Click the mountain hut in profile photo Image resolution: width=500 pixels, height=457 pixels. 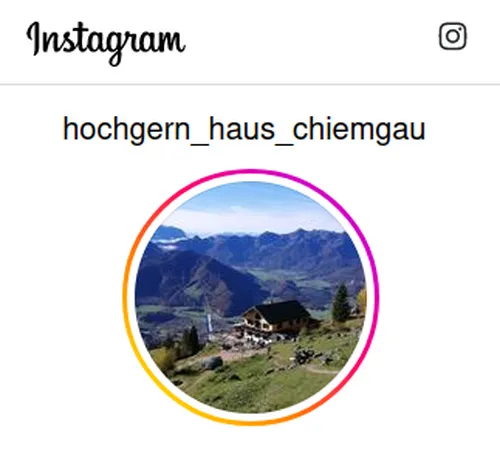278,319
